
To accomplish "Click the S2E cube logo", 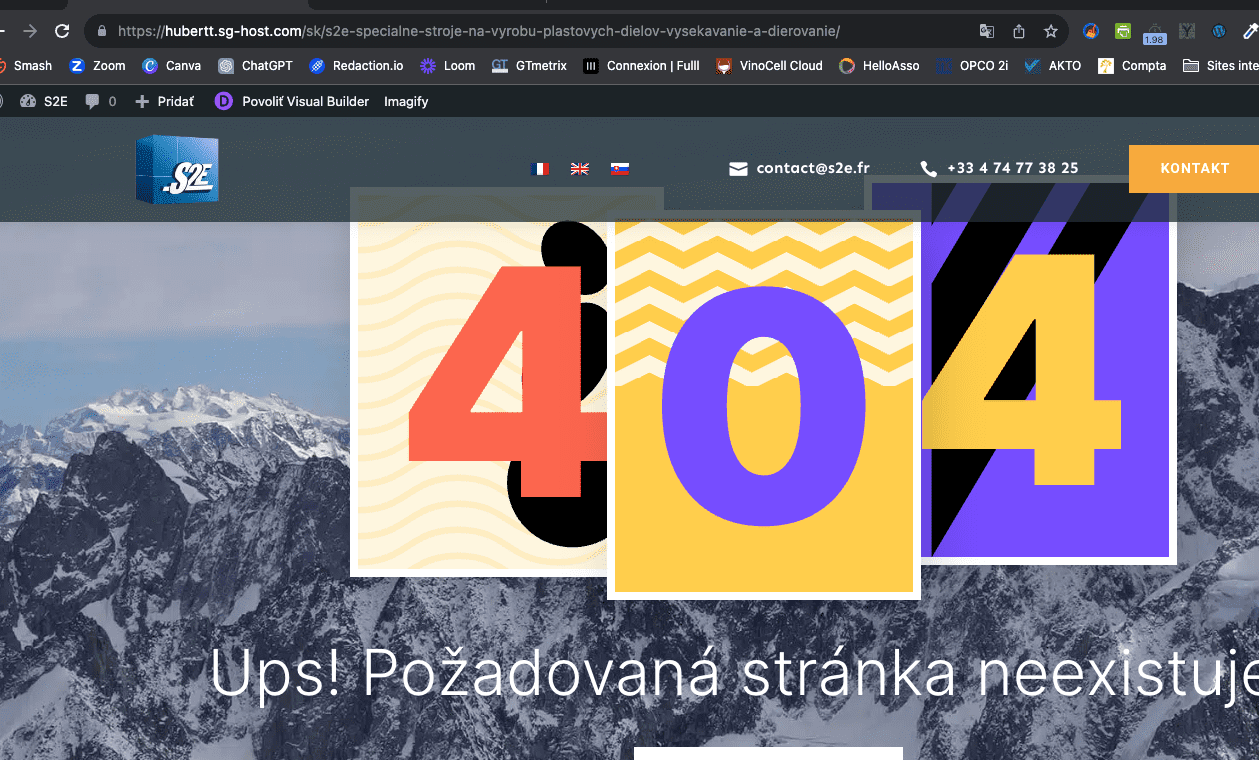I will [177, 170].
